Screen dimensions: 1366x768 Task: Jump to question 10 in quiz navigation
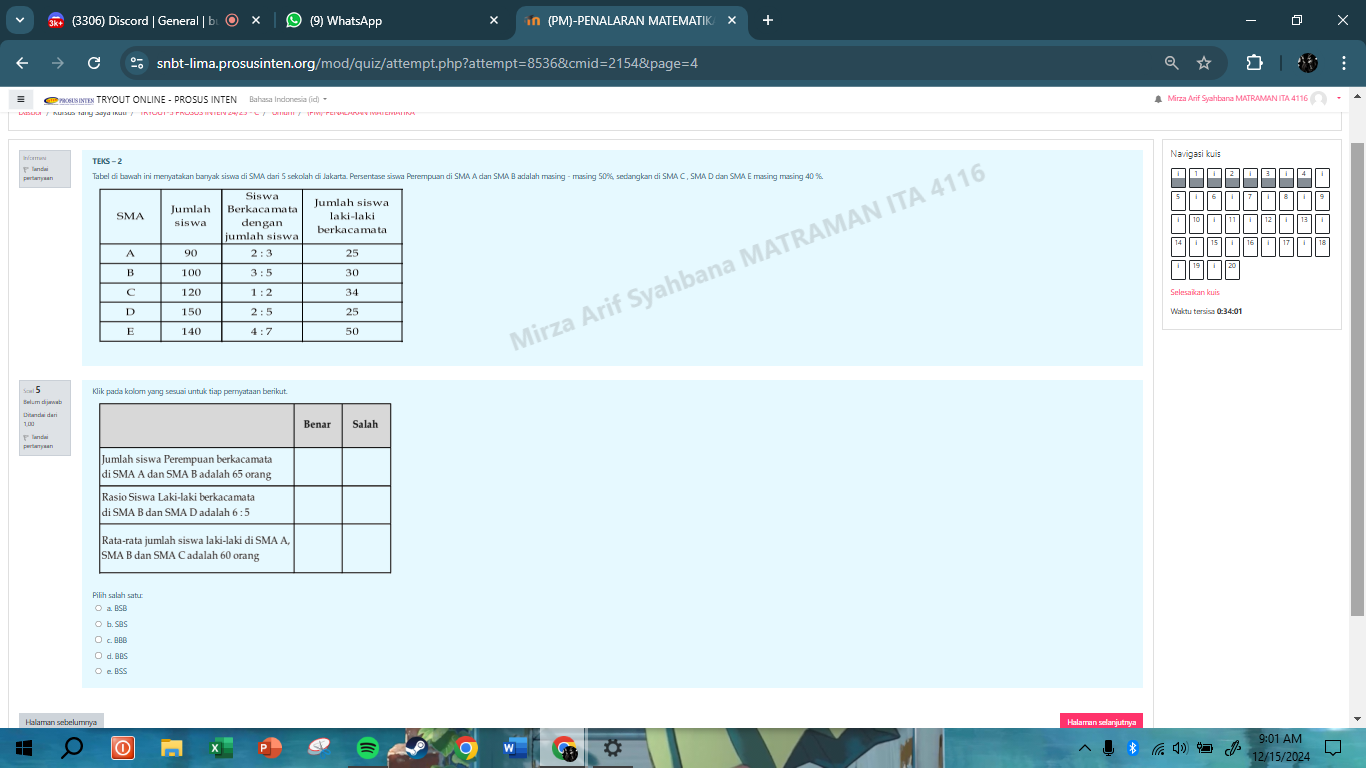1196,224
